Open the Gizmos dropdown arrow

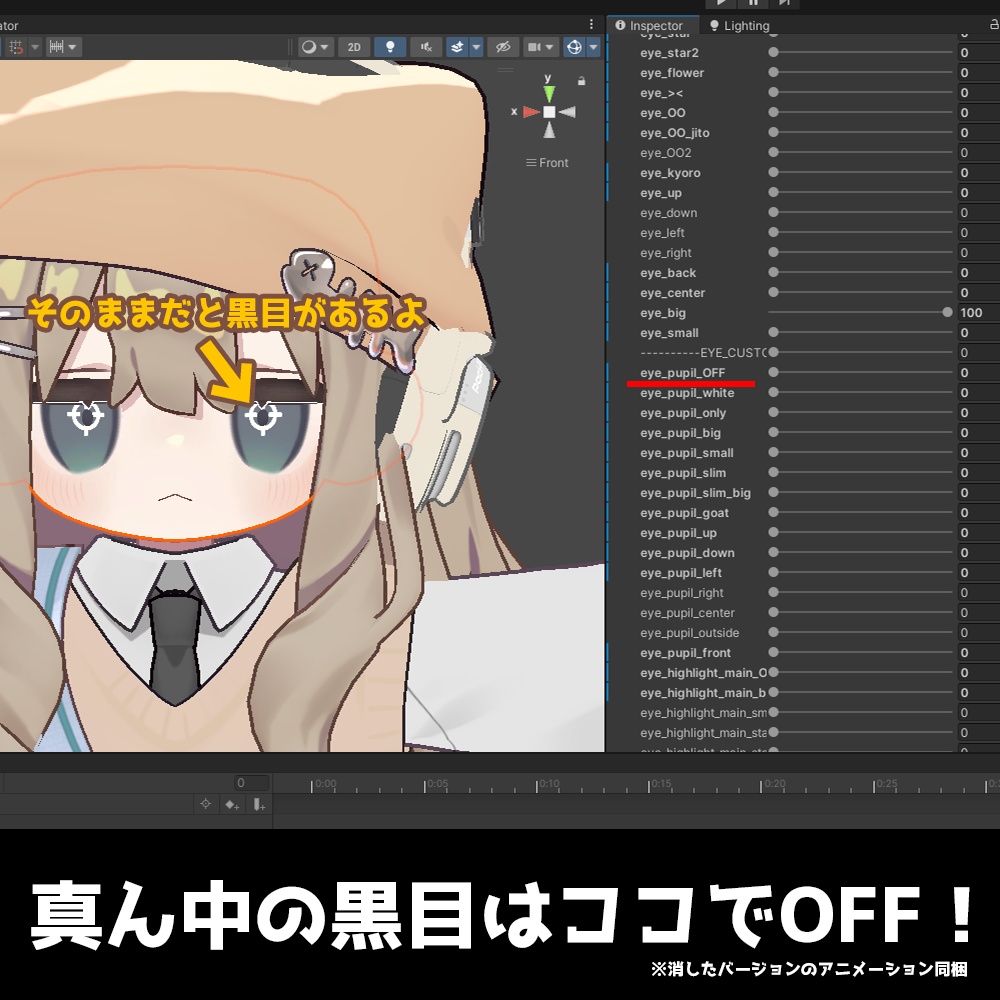(x=593, y=47)
